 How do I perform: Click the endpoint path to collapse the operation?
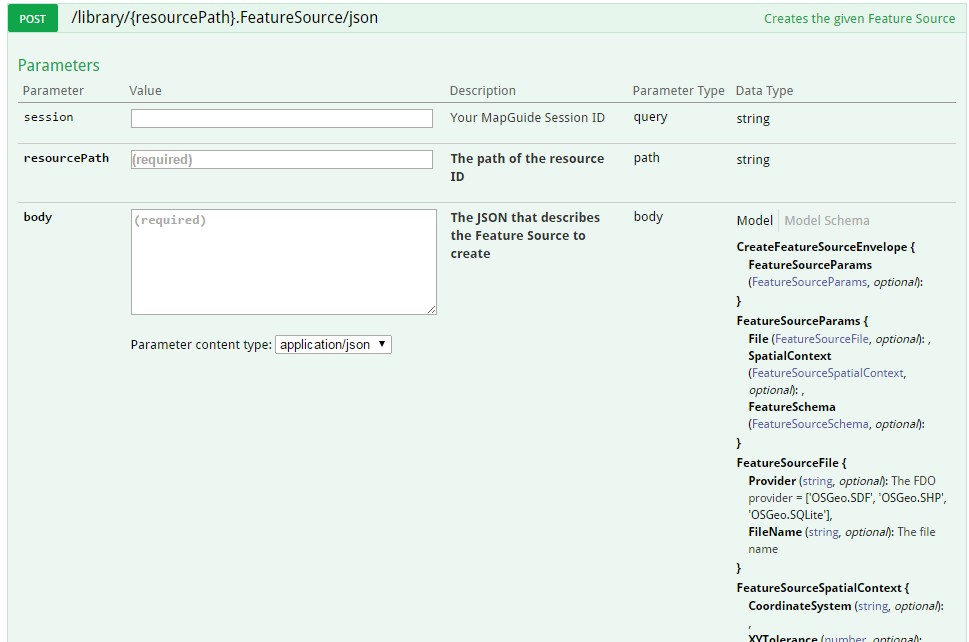[x=221, y=17]
